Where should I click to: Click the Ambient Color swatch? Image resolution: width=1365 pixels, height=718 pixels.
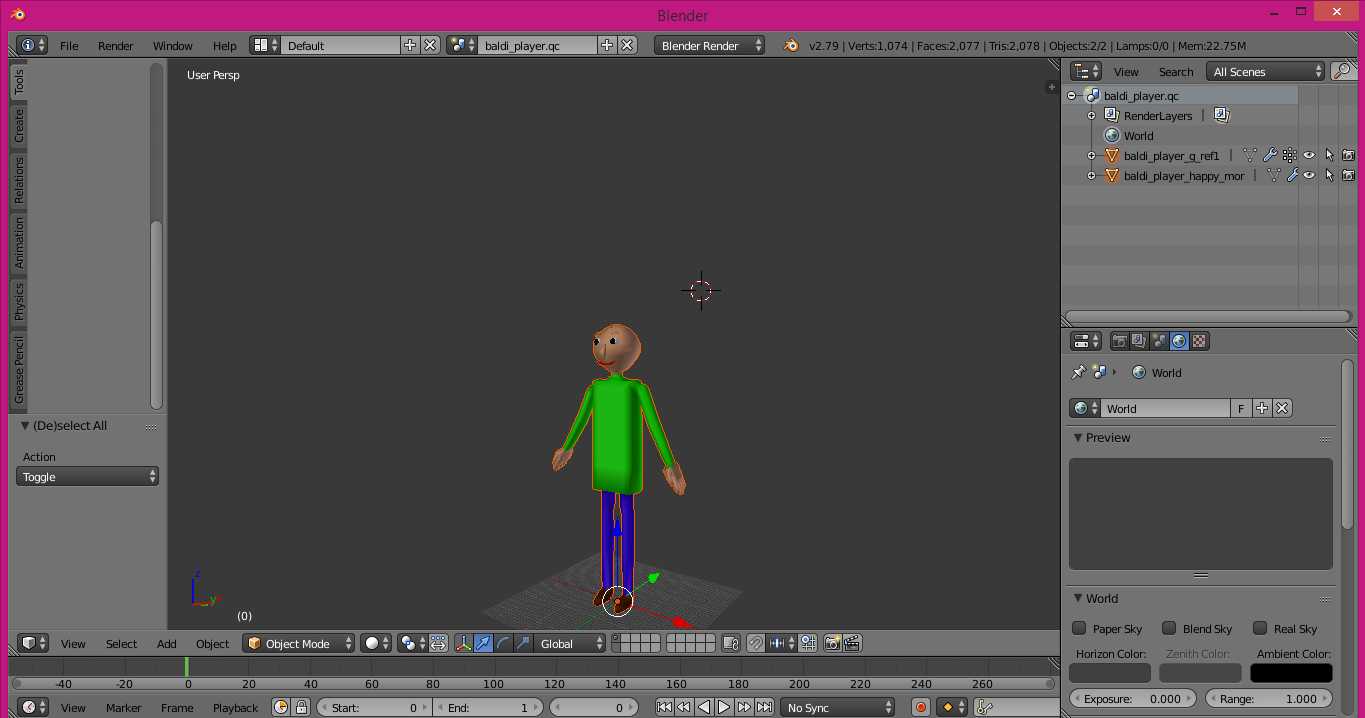coord(1291,673)
